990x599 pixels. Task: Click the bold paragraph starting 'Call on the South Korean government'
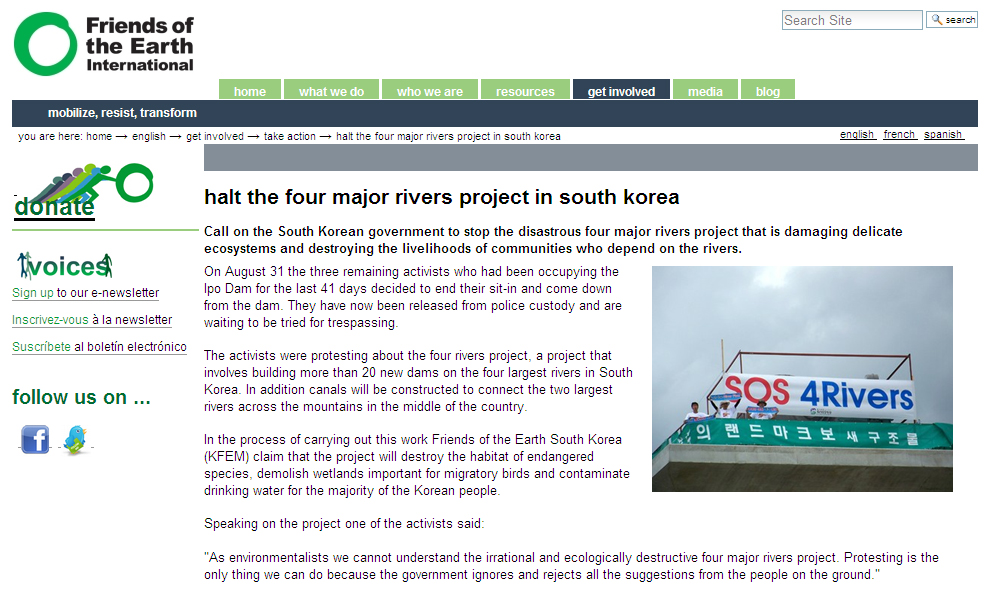(553, 240)
